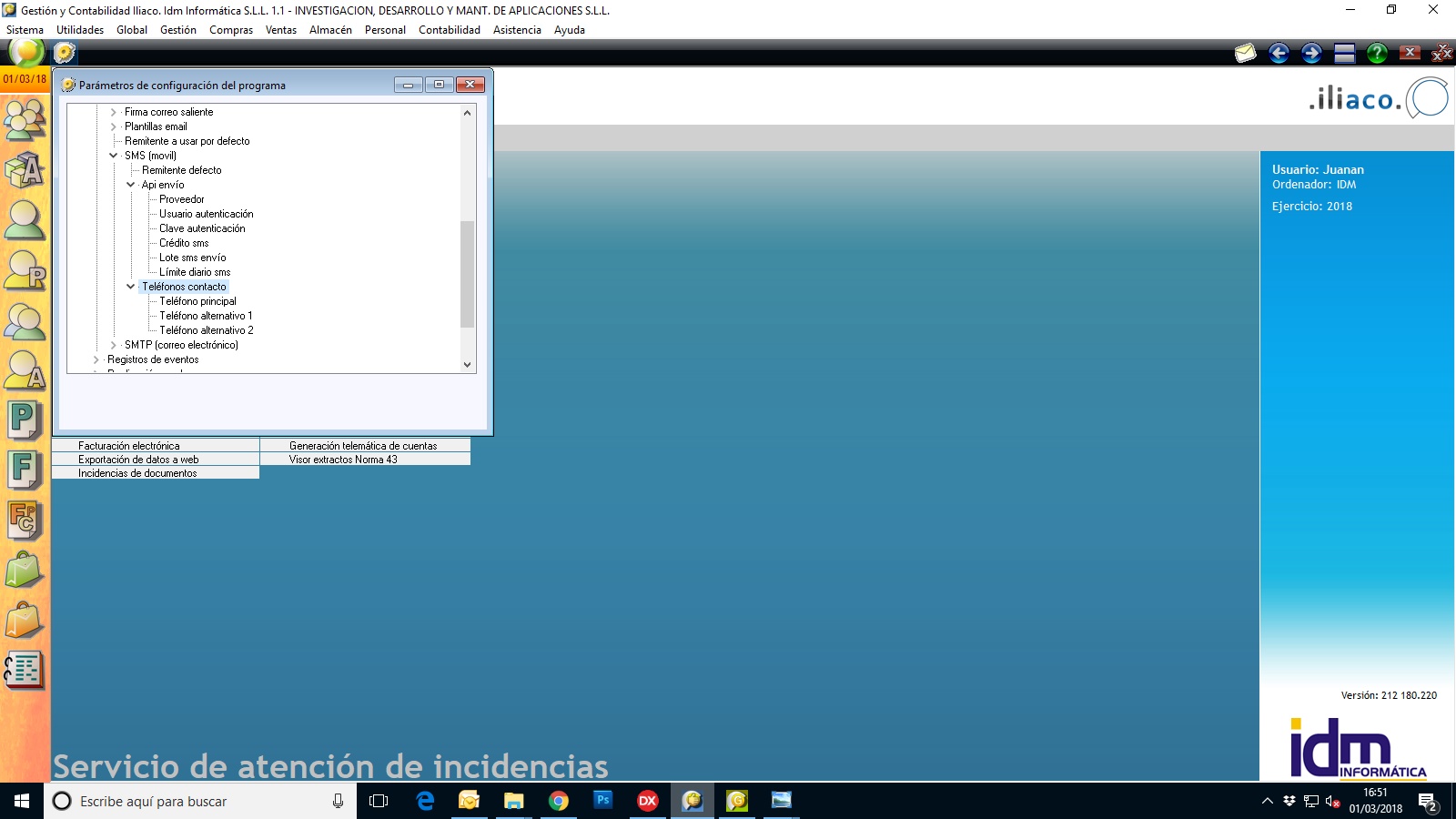Click Visor extractos Norma 43
Viewport: 1456px width, 819px height.
[365, 460]
